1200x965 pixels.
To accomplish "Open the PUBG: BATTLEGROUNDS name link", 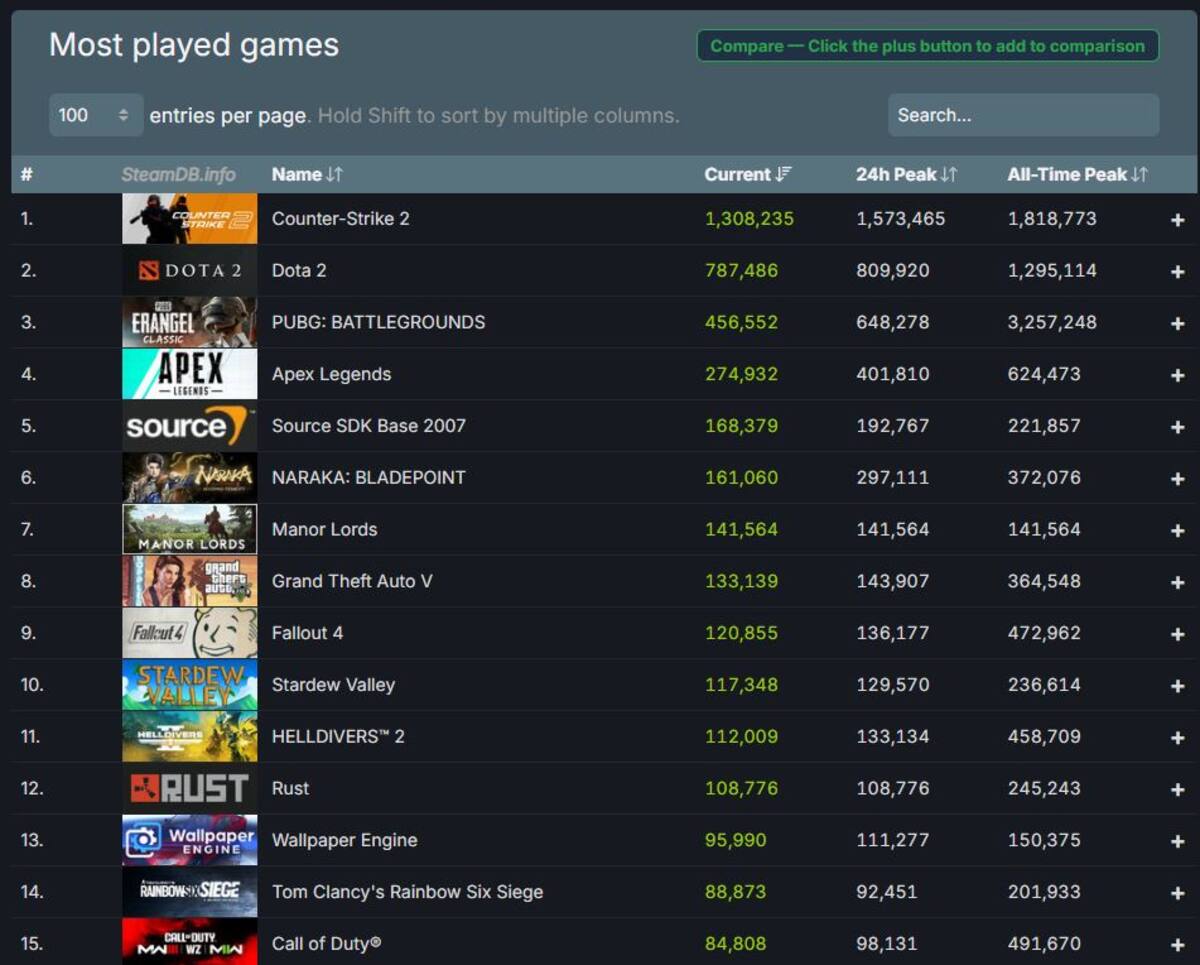I will [x=378, y=322].
